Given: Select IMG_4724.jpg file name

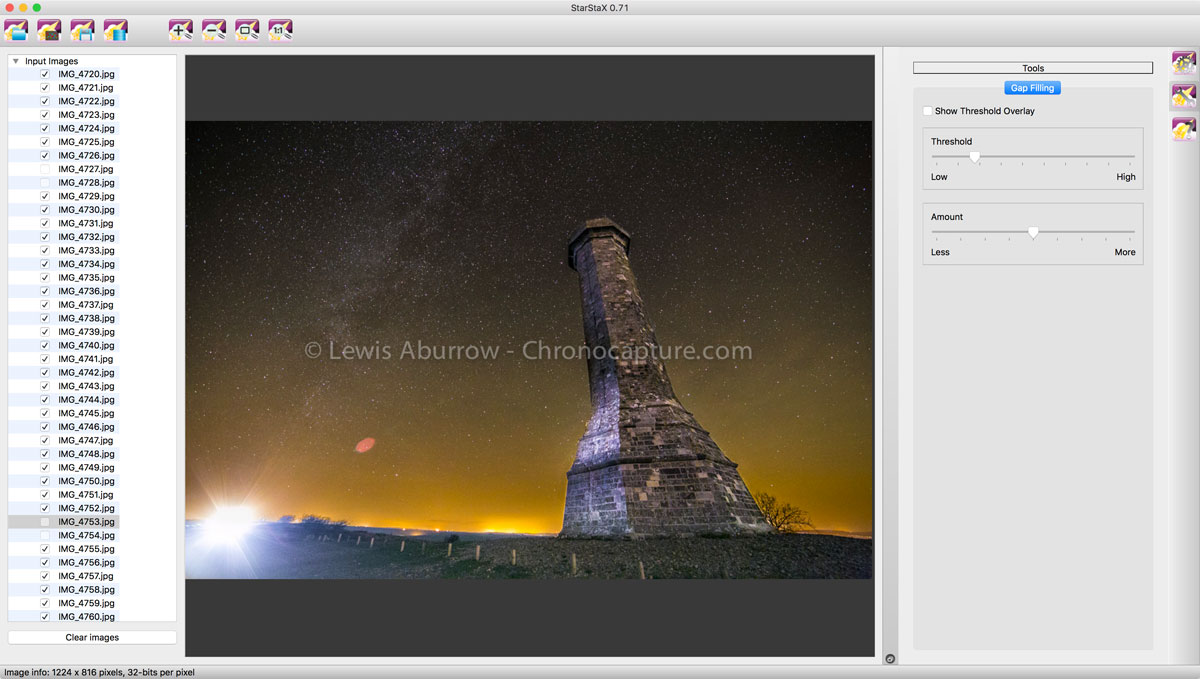Looking at the screenshot, I should tap(86, 128).
